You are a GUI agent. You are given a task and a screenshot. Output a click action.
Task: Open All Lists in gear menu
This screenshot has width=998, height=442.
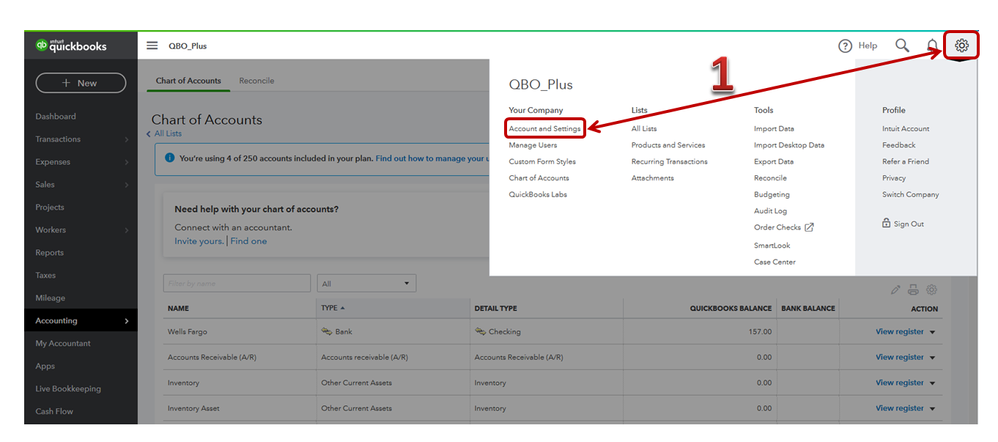point(644,129)
